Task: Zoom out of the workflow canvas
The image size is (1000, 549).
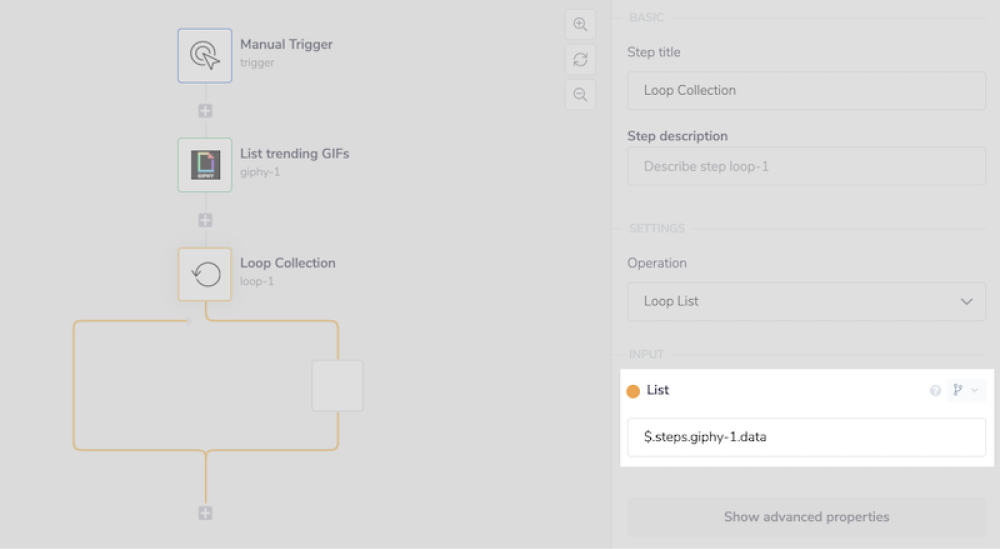Action: tap(580, 95)
